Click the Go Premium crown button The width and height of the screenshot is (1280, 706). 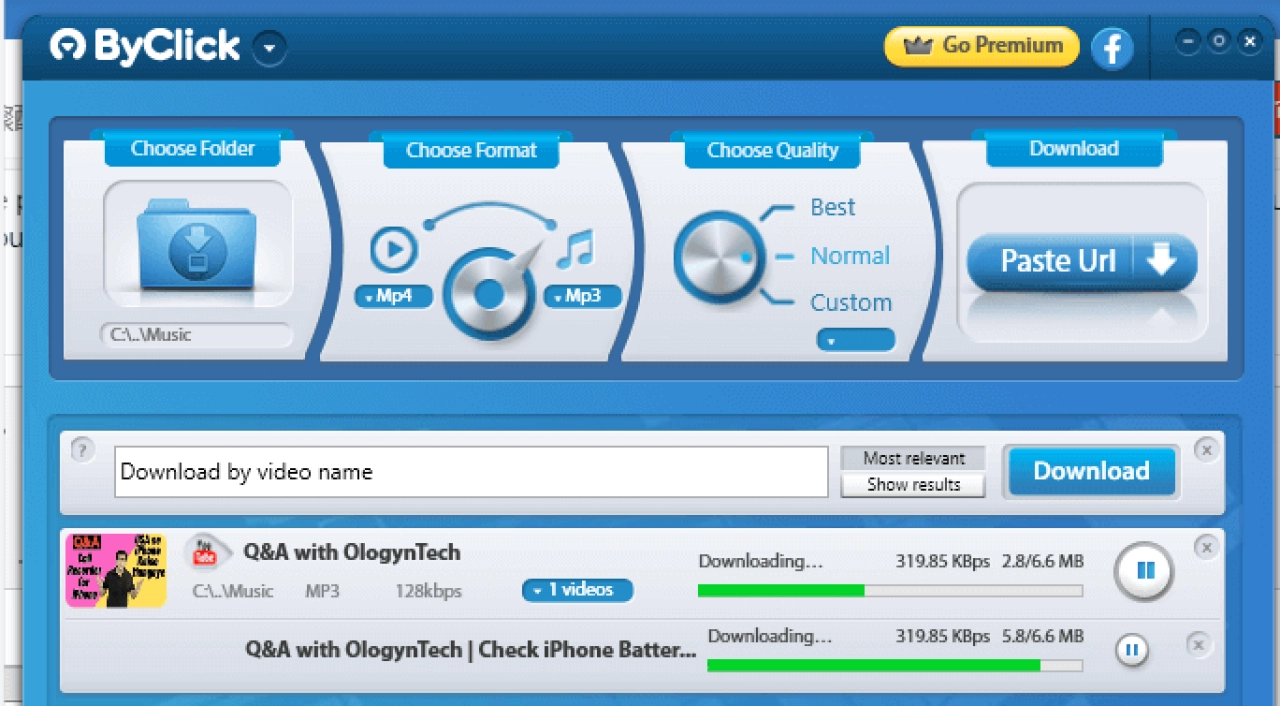(982, 46)
